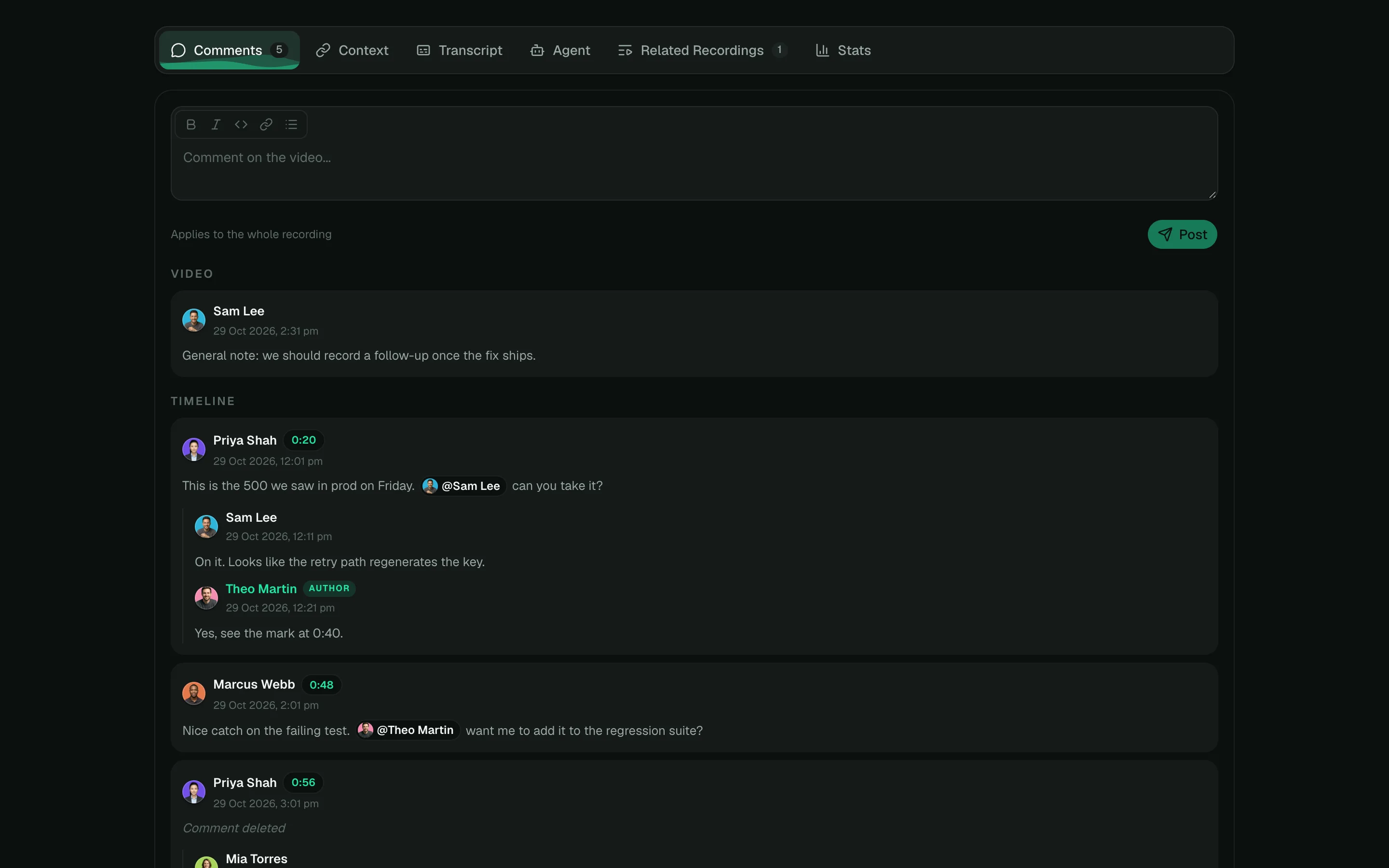Click the Related Recordings count badge showing 1

tap(779, 50)
